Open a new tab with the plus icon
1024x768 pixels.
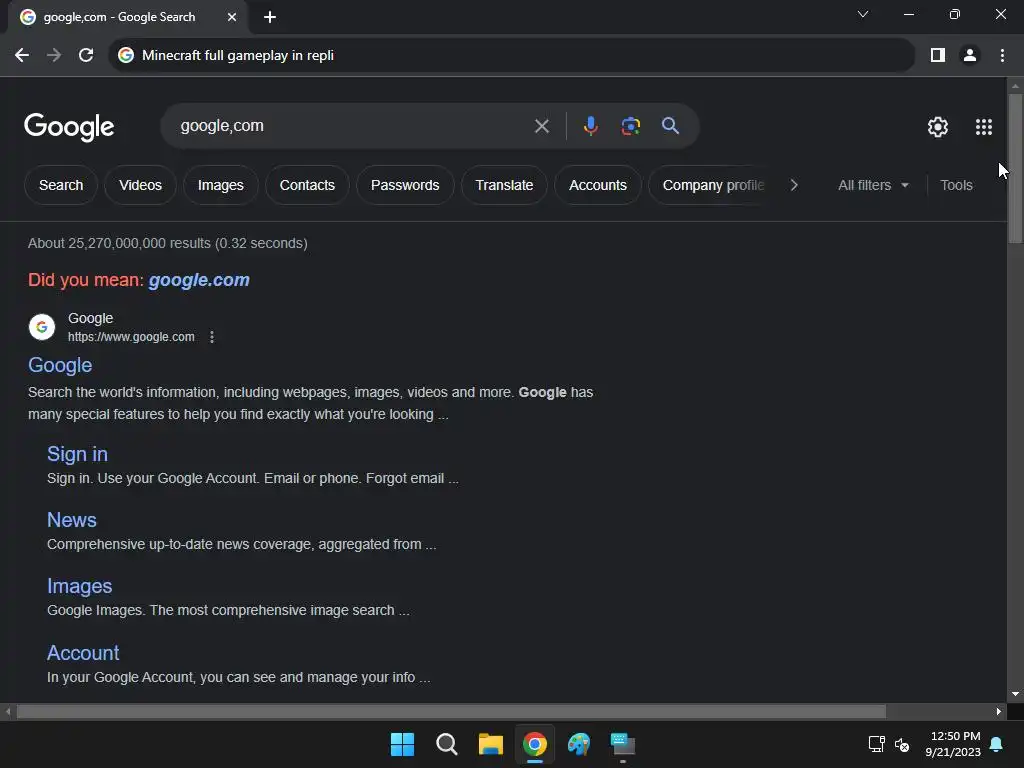point(270,17)
